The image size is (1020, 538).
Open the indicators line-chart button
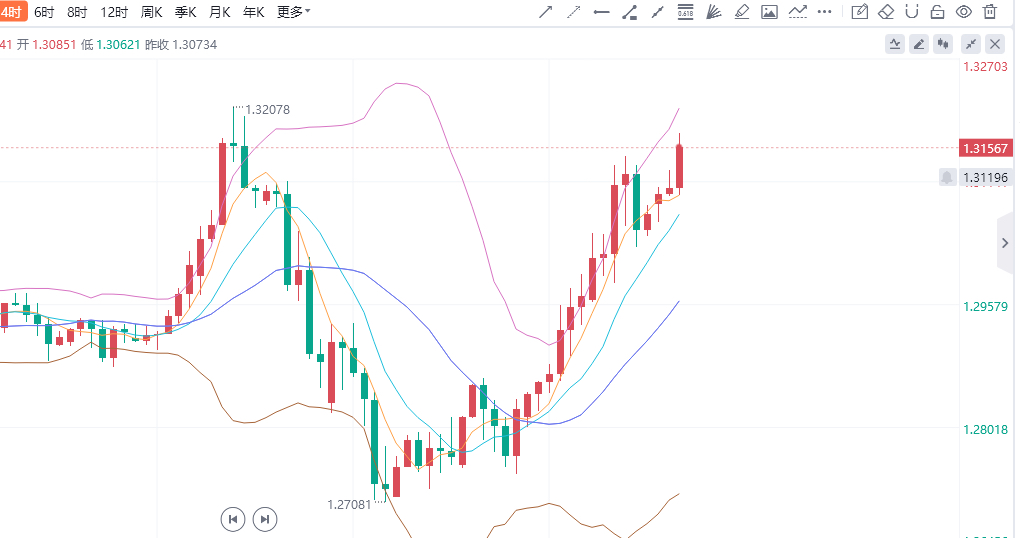click(x=895, y=44)
